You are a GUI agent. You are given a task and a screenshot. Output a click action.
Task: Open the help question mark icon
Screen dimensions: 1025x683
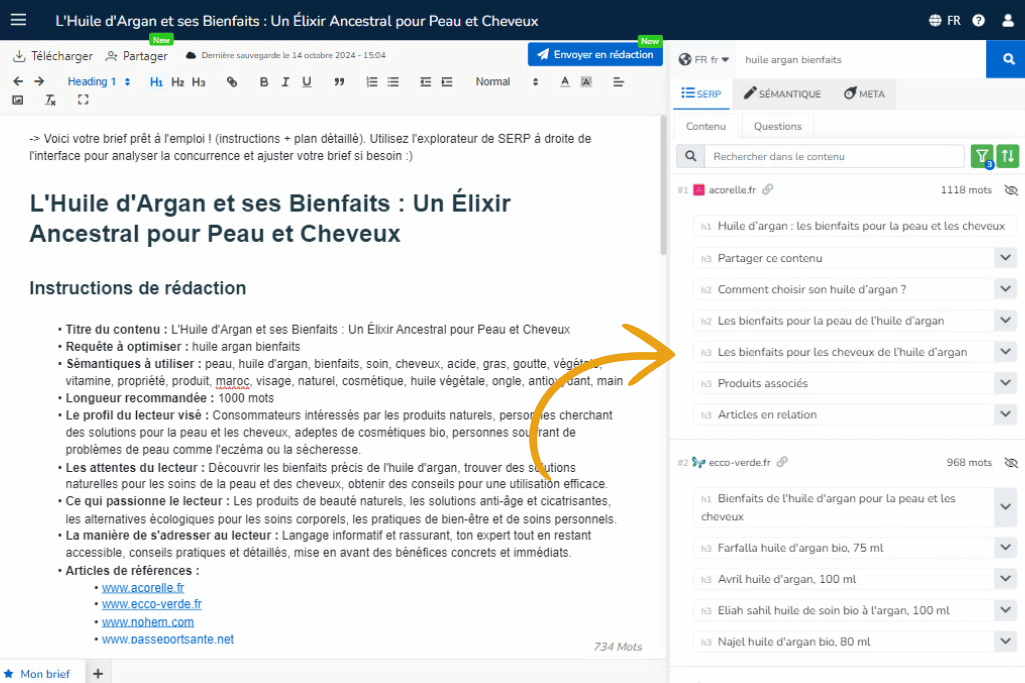[978, 20]
